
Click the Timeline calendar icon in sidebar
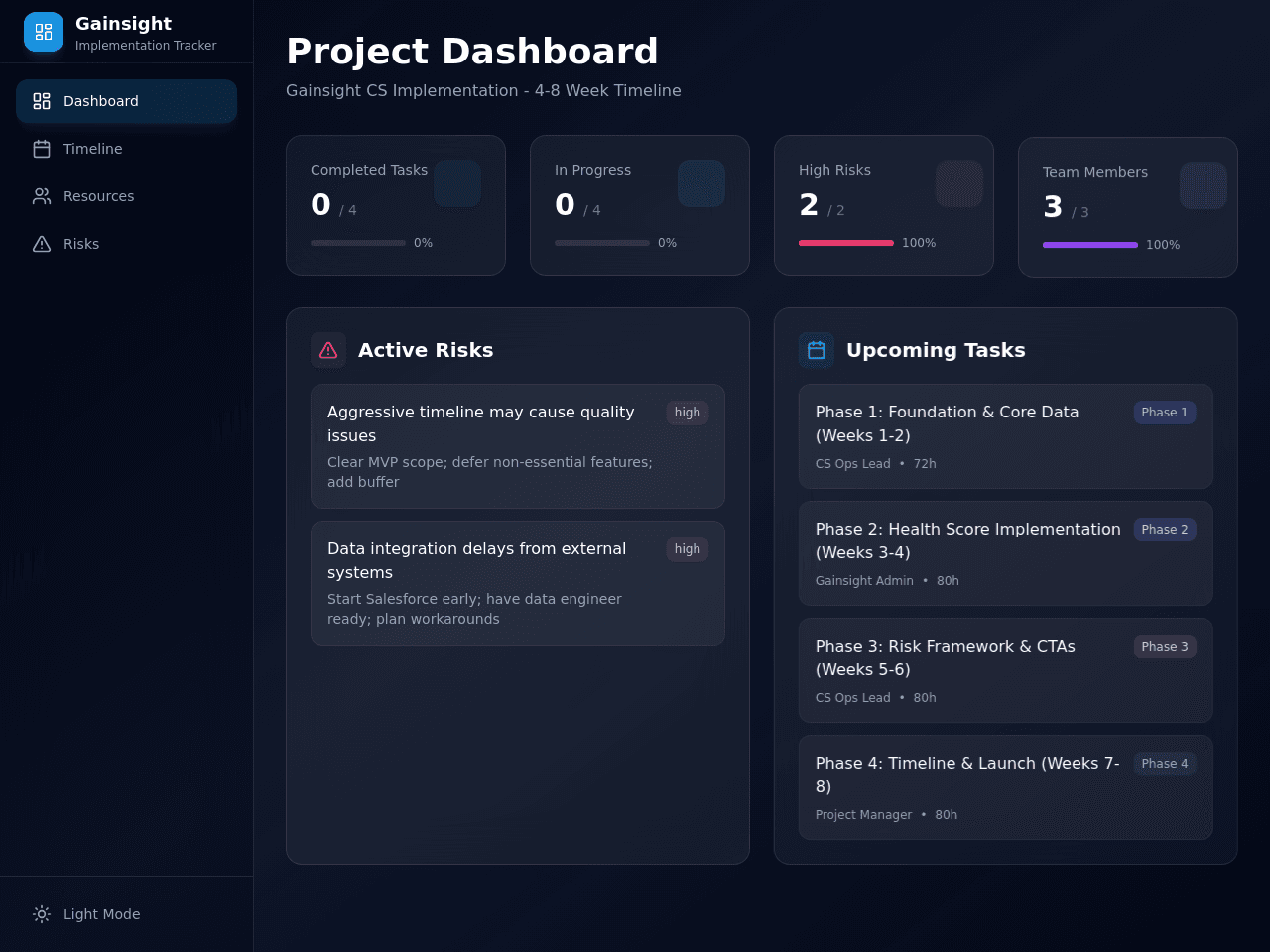point(42,149)
